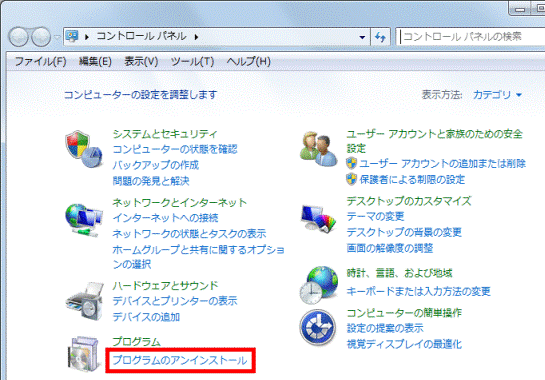
Task: Open ネットワークの状態とタスクの表示 link
Action: tap(189, 234)
